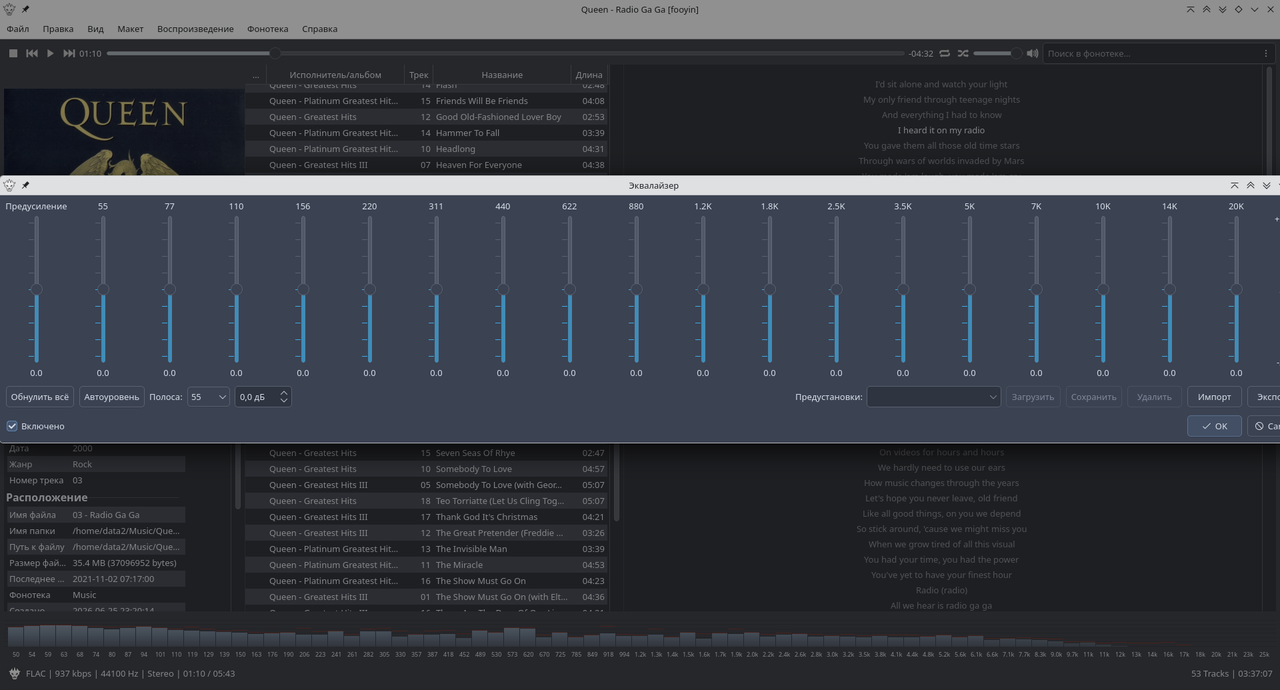Toggle the repeat mode icon
Viewport: 1280px width, 690px height.
(x=943, y=53)
